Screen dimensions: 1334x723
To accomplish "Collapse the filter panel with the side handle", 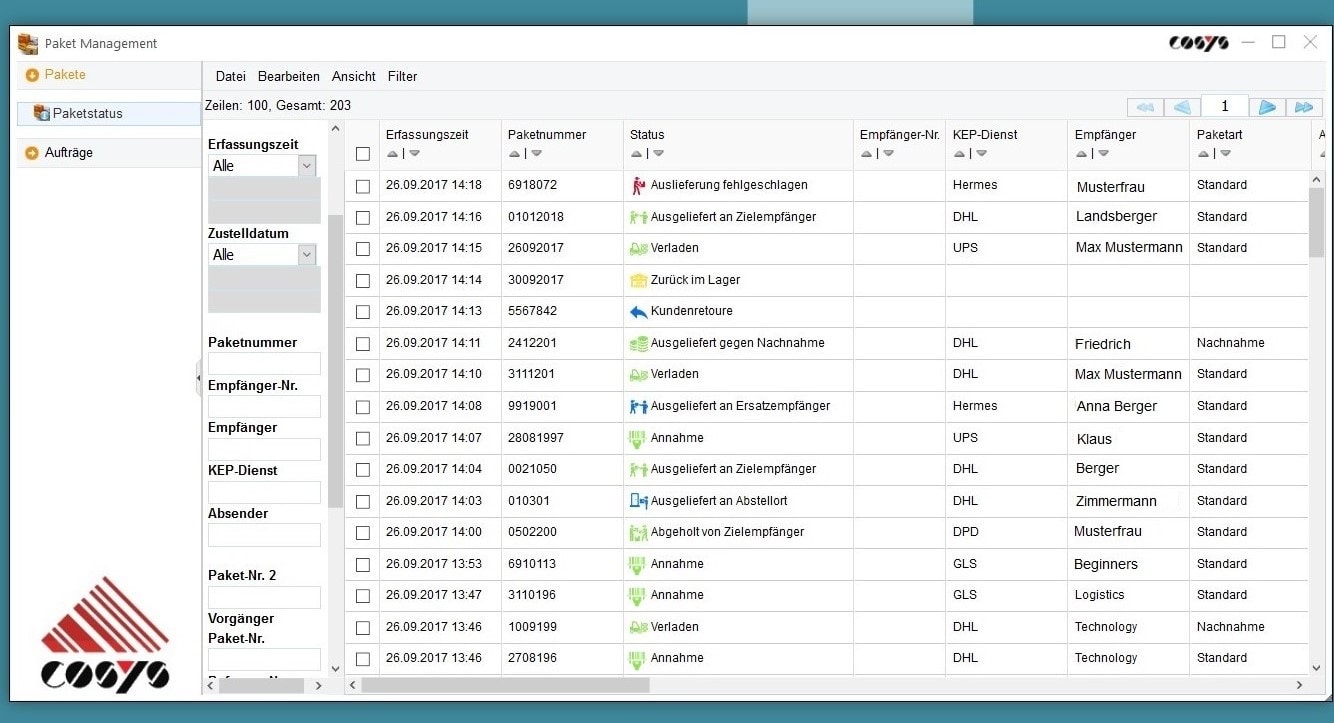I will click(x=198, y=378).
